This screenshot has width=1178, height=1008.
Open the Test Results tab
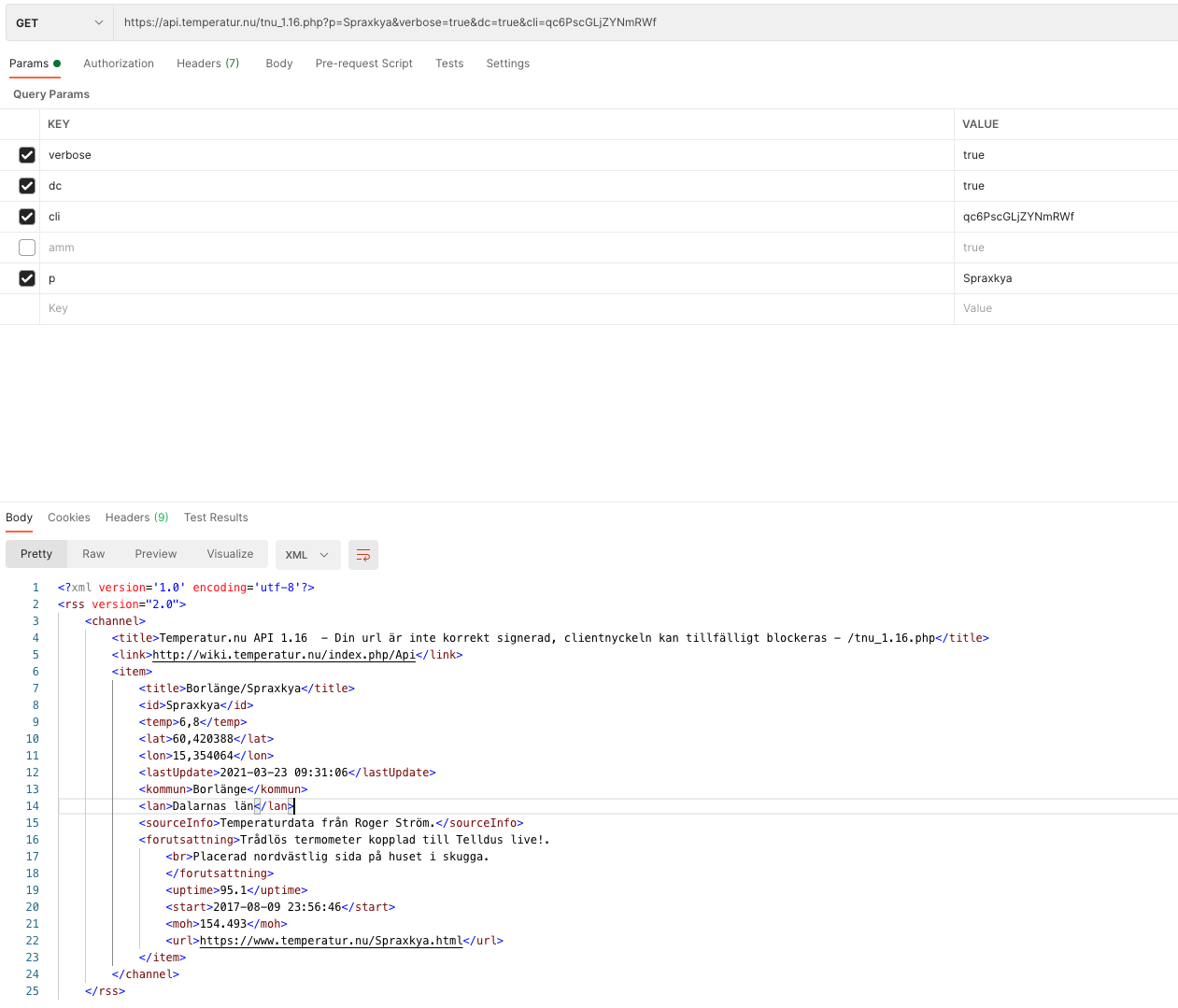[x=216, y=518]
